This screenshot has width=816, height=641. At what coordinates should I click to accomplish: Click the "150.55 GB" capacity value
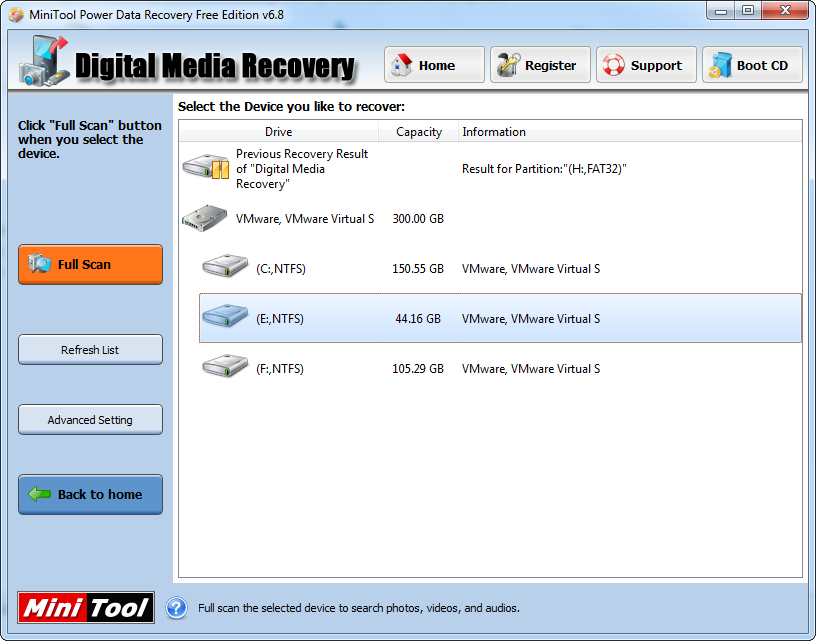(x=418, y=268)
